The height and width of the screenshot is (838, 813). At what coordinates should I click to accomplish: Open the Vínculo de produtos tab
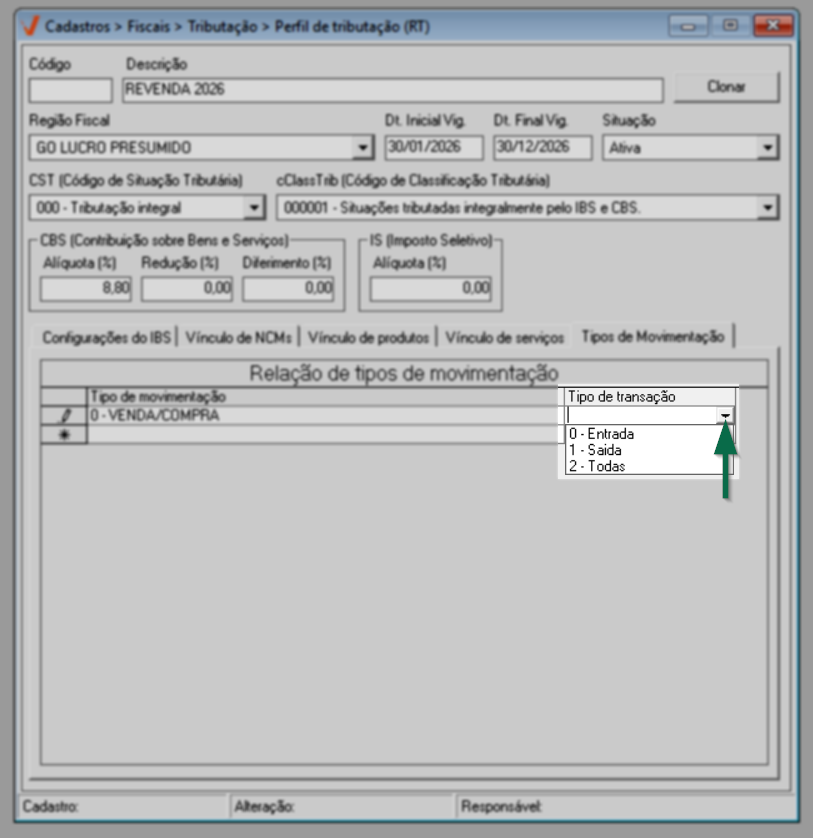tap(368, 338)
